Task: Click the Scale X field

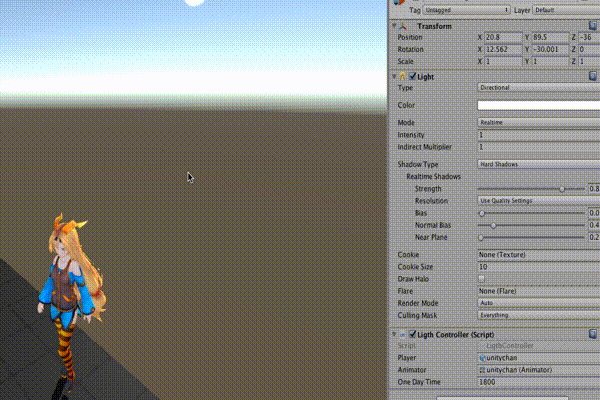Action: coord(503,61)
